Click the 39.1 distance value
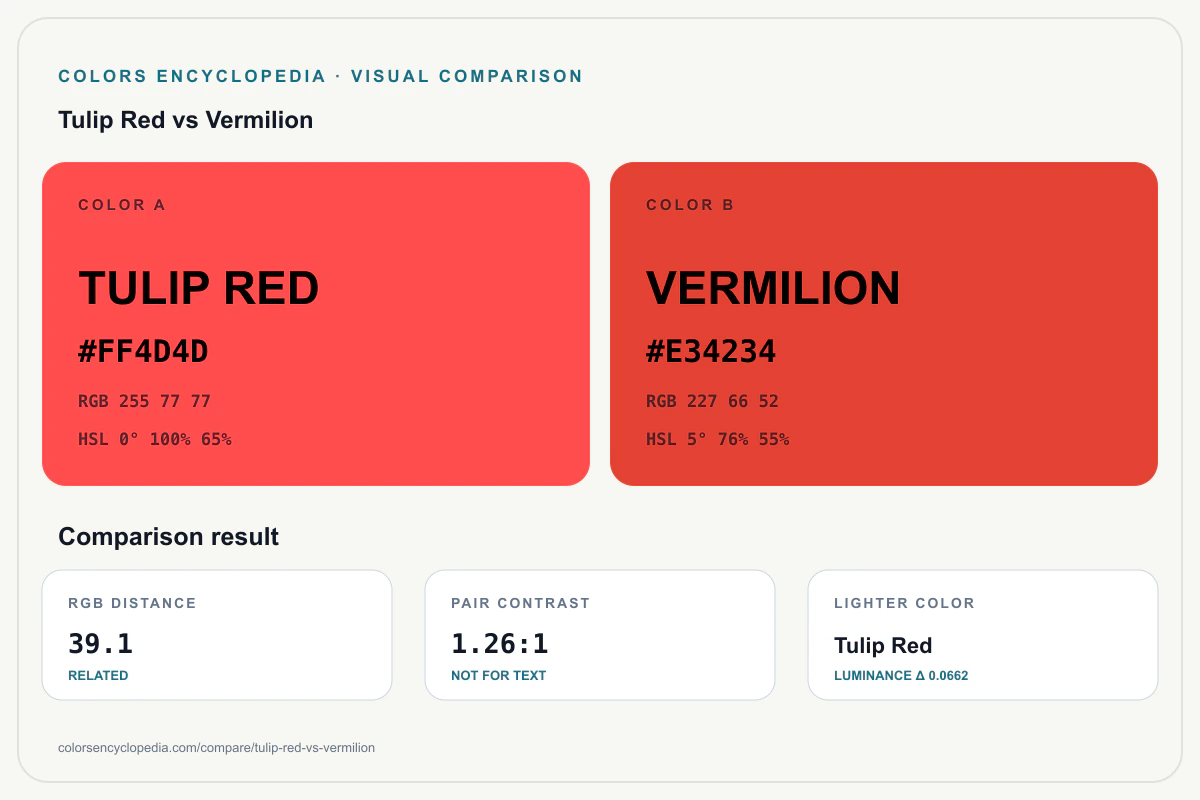Image resolution: width=1200 pixels, height=800 pixels. pos(101,644)
